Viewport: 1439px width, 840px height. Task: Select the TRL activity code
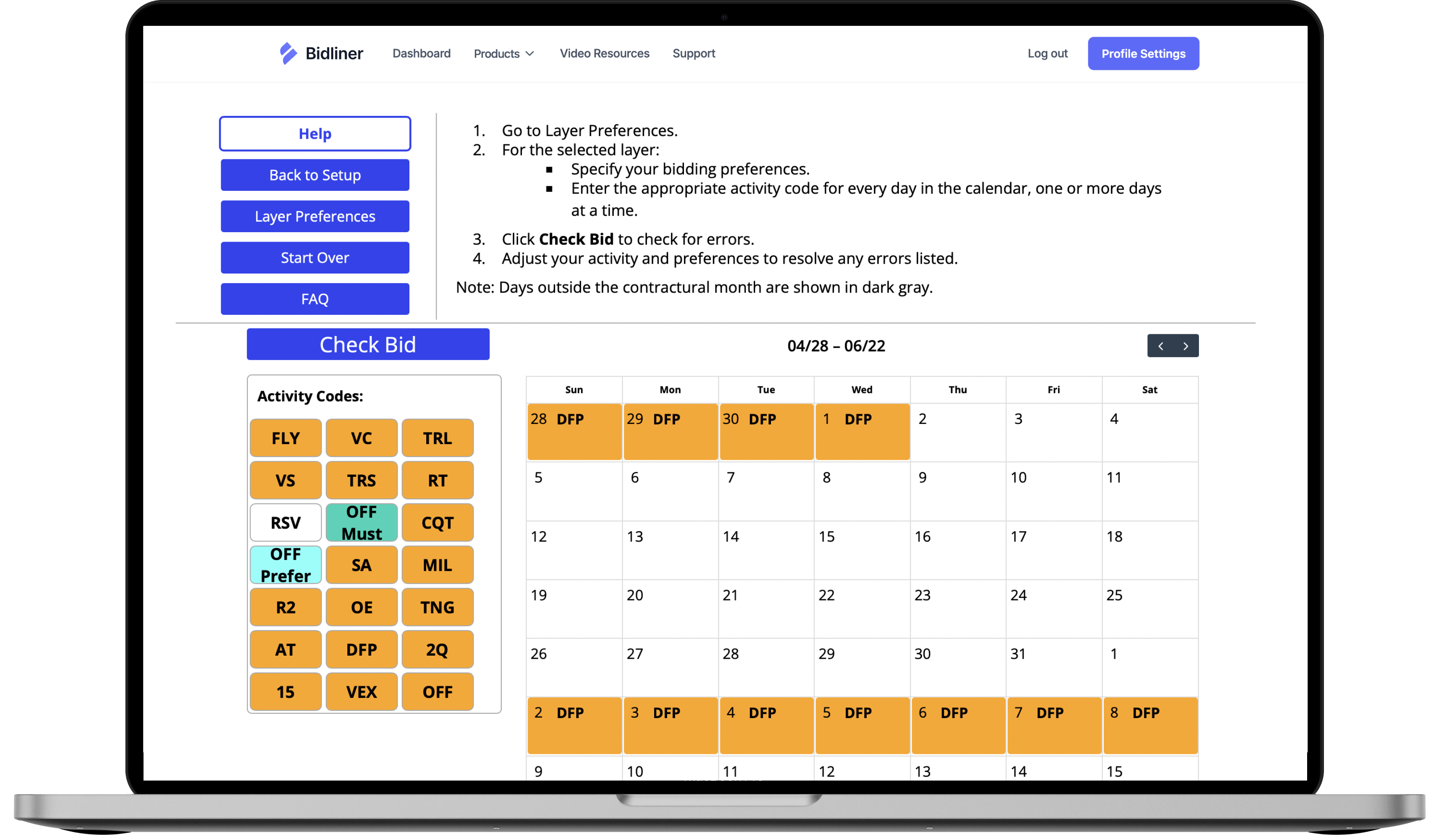(x=437, y=438)
